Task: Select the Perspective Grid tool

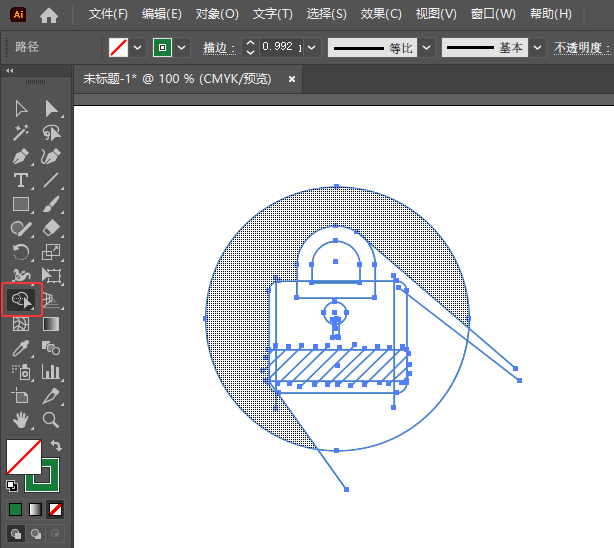Action: (51, 300)
